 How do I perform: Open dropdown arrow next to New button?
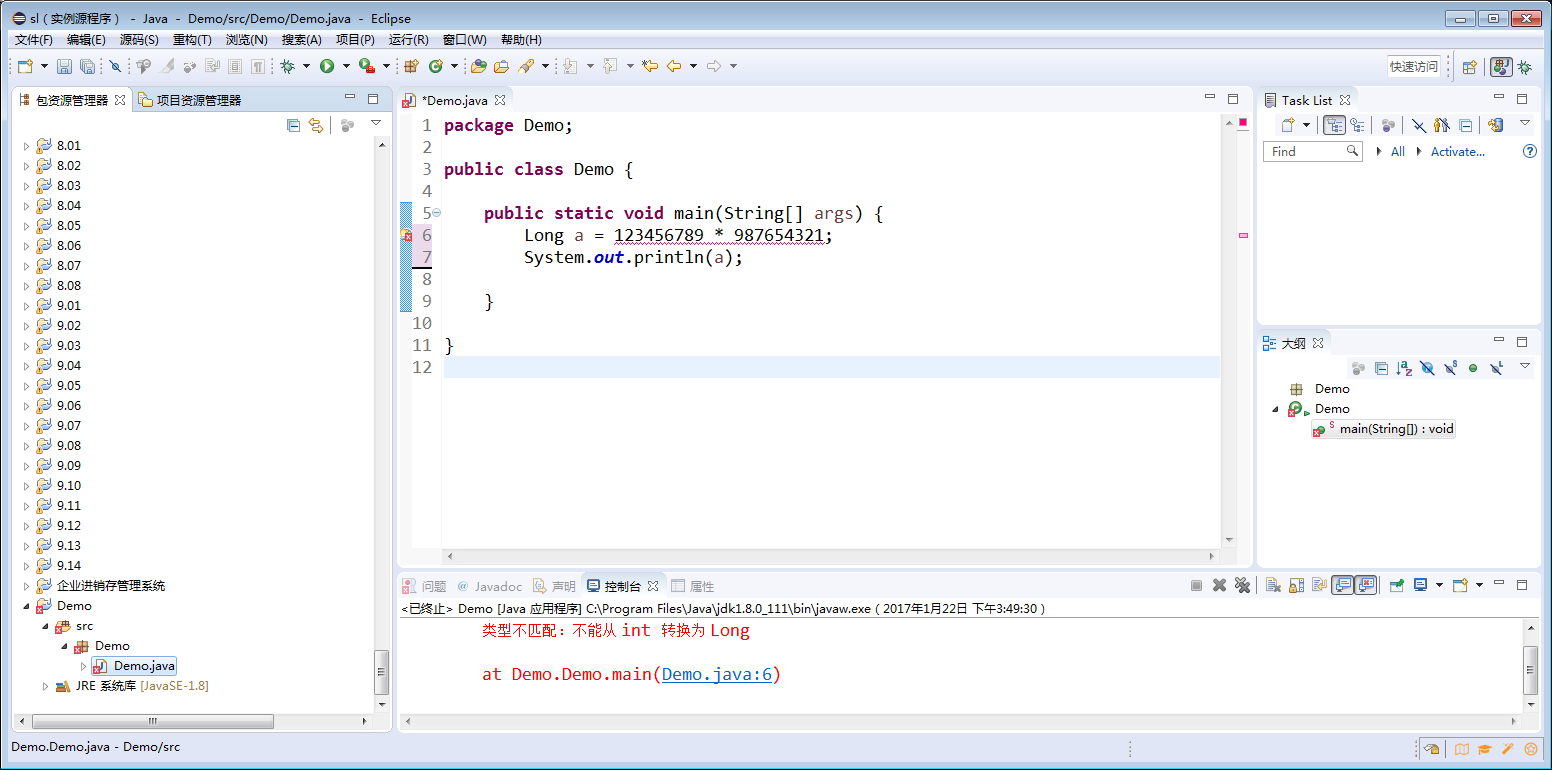[x=44, y=66]
